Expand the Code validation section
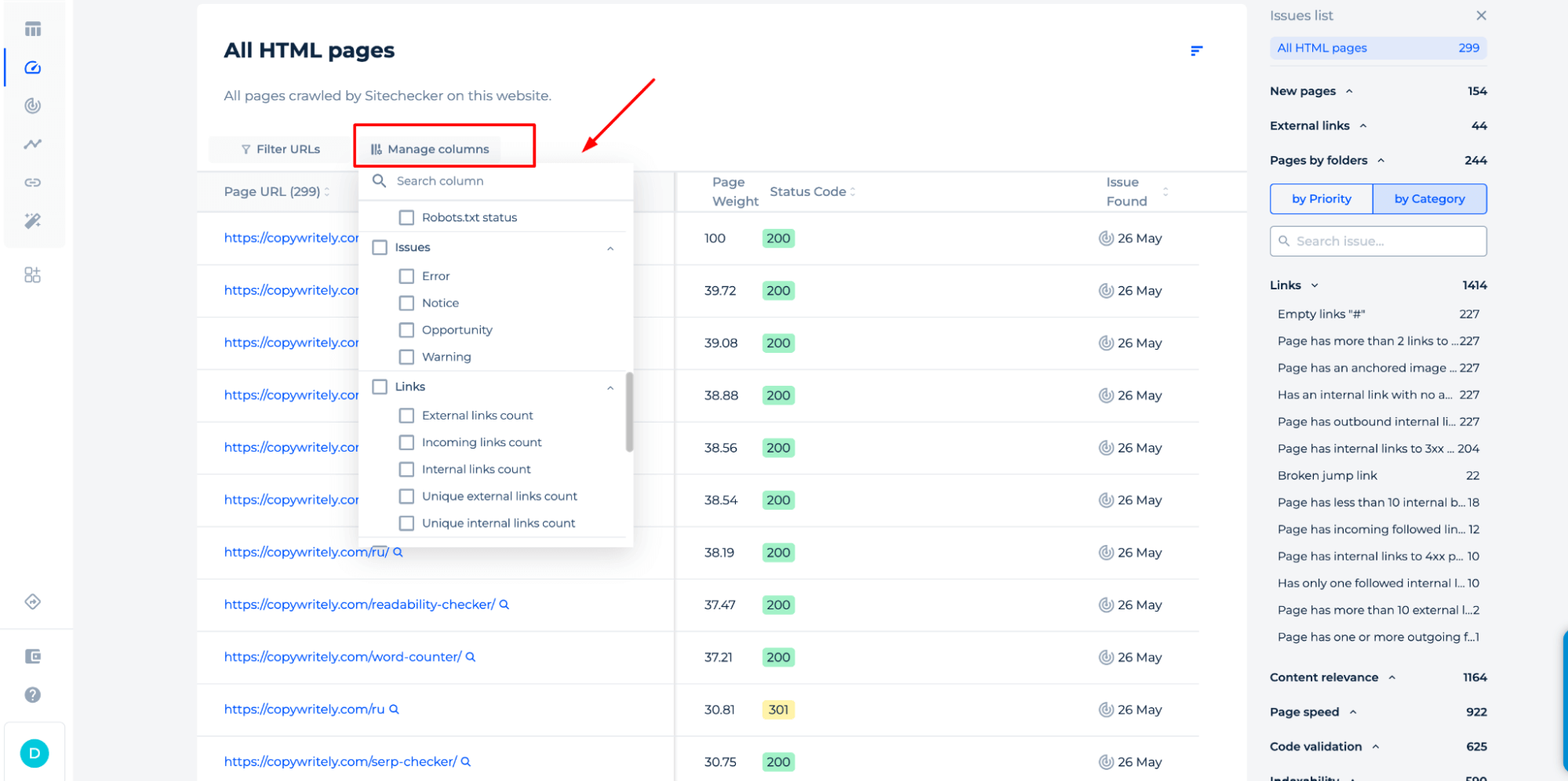 coord(1375,746)
